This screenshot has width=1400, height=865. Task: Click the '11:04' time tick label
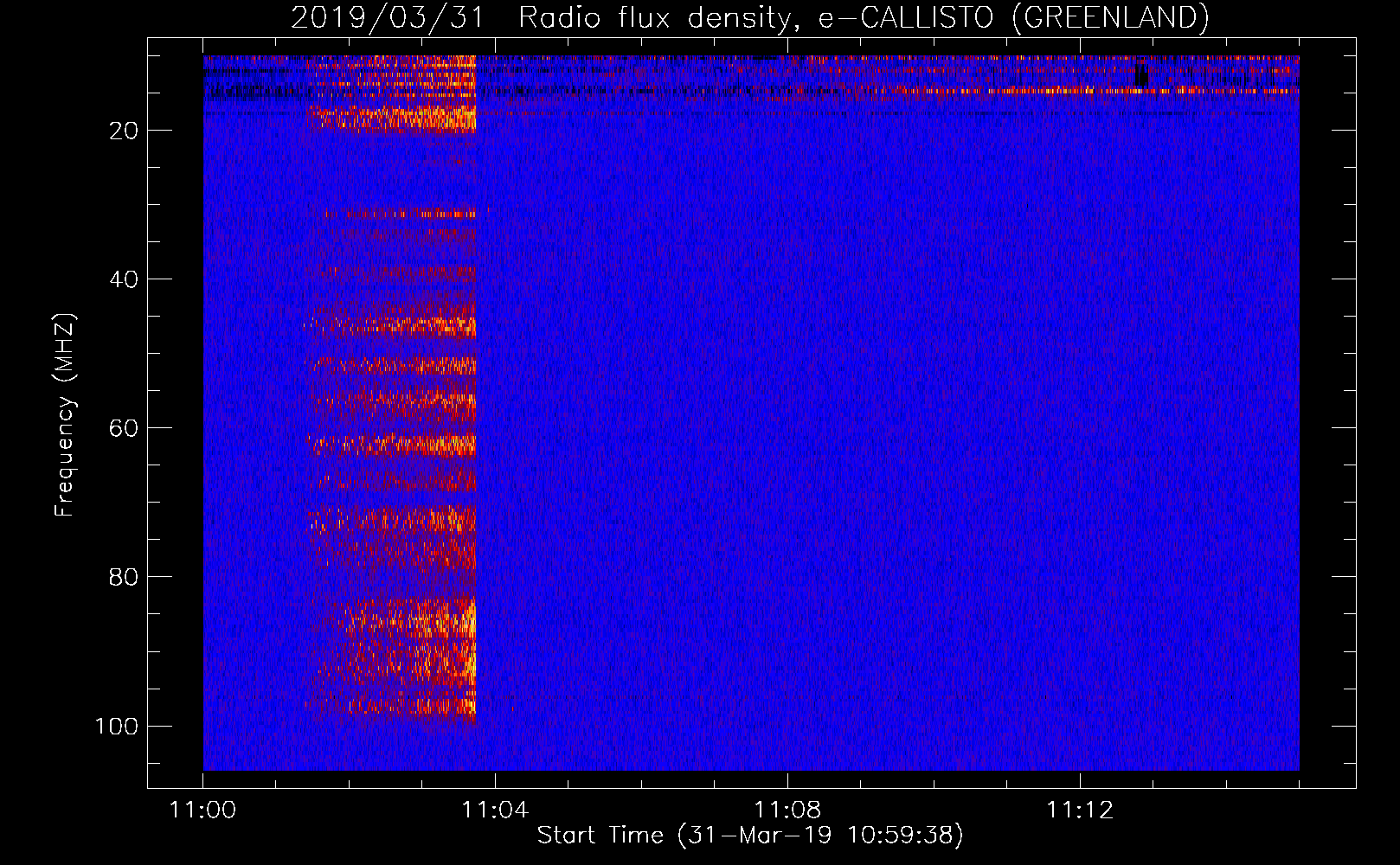[x=495, y=811]
